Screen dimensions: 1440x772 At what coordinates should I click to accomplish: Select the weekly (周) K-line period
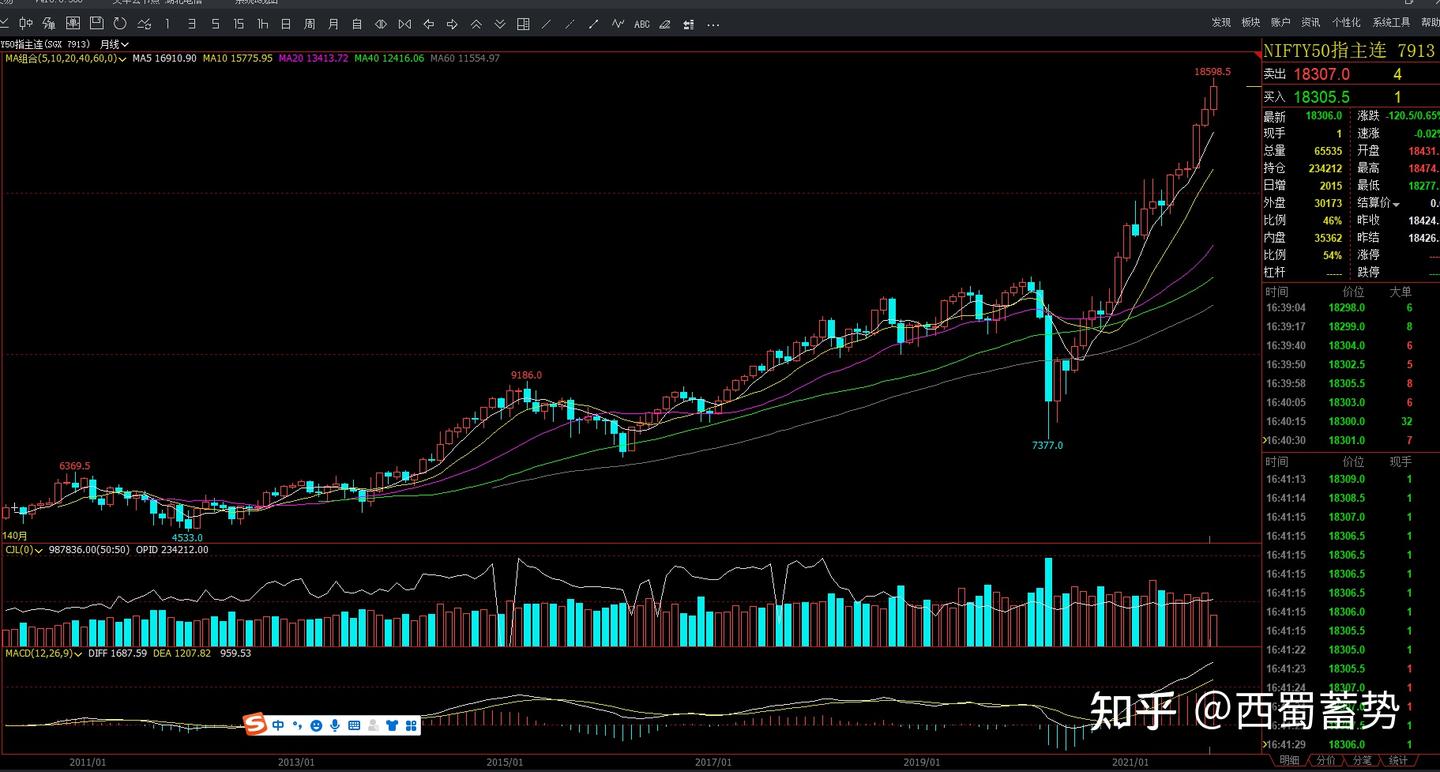pos(309,23)
